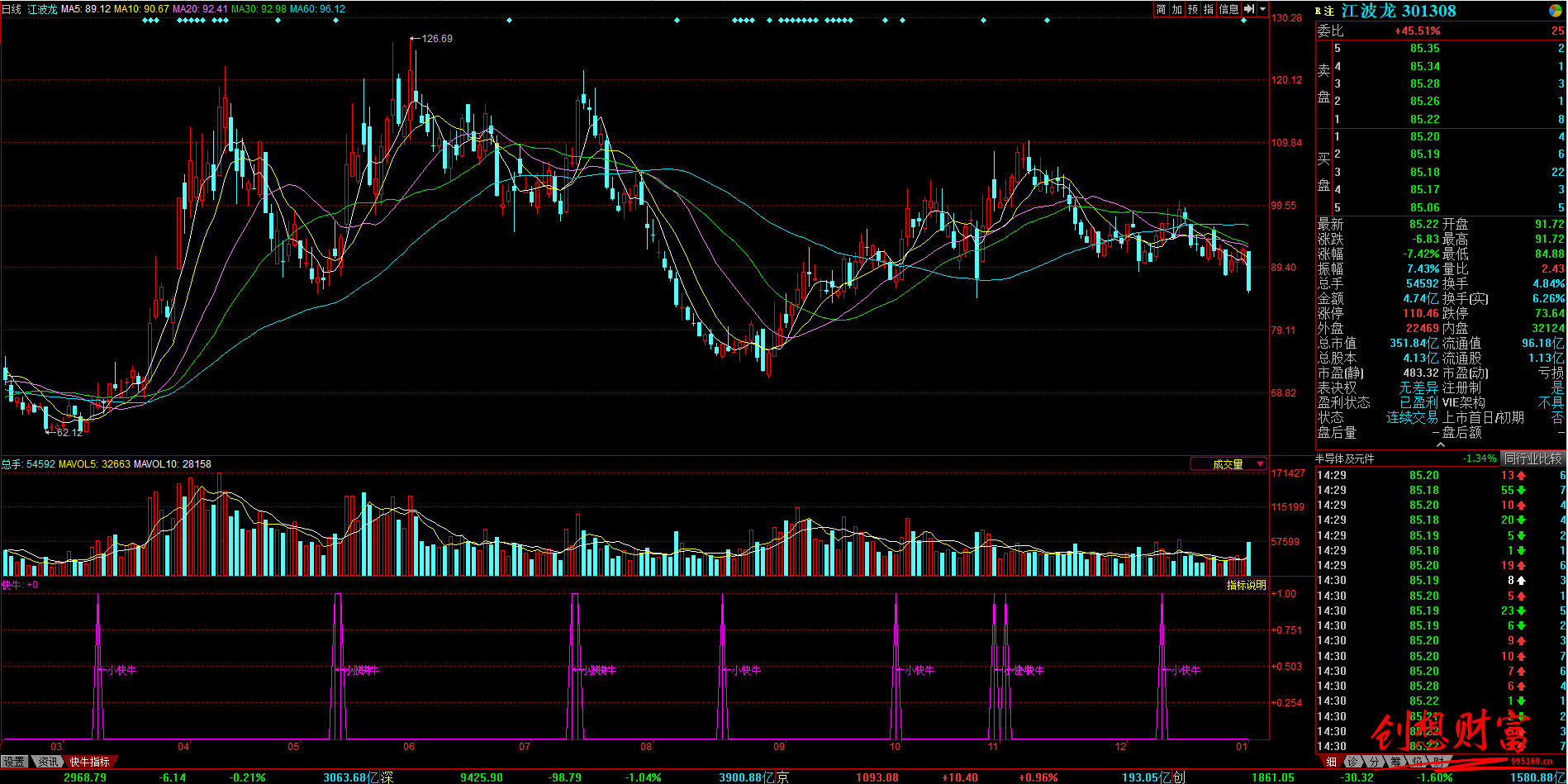
Task: Switch to the 筹 chip distribution tab
Action: tap(1395, 762)
